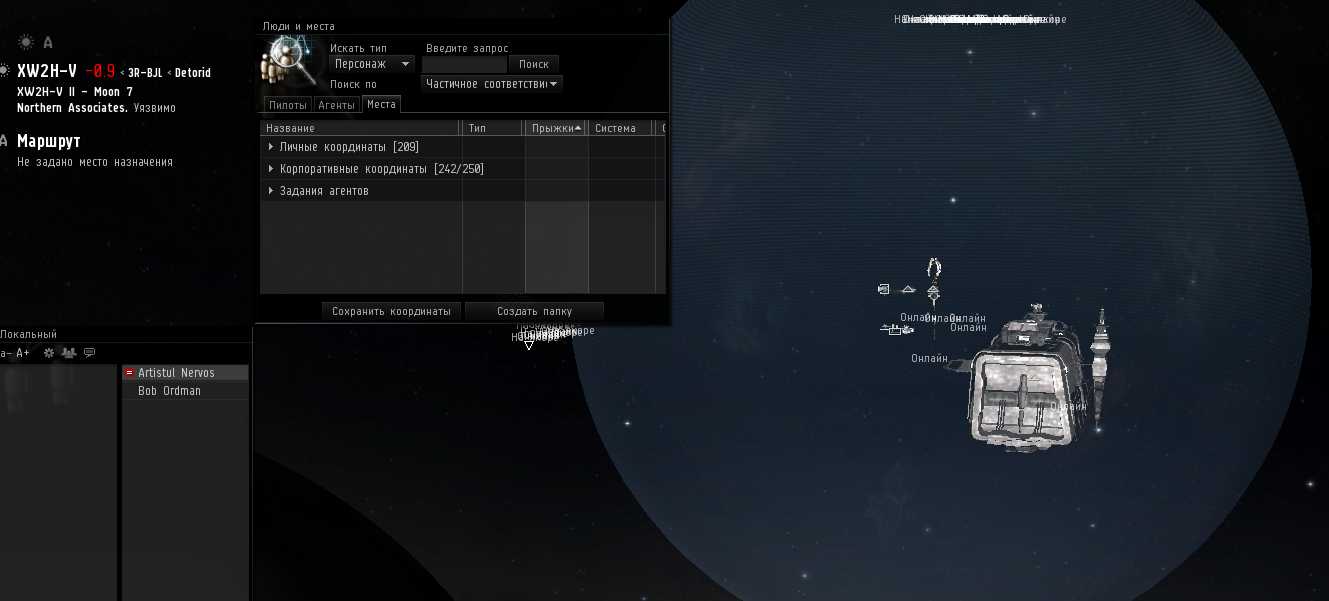Select Bob Ordman in local list

[185, 391]
